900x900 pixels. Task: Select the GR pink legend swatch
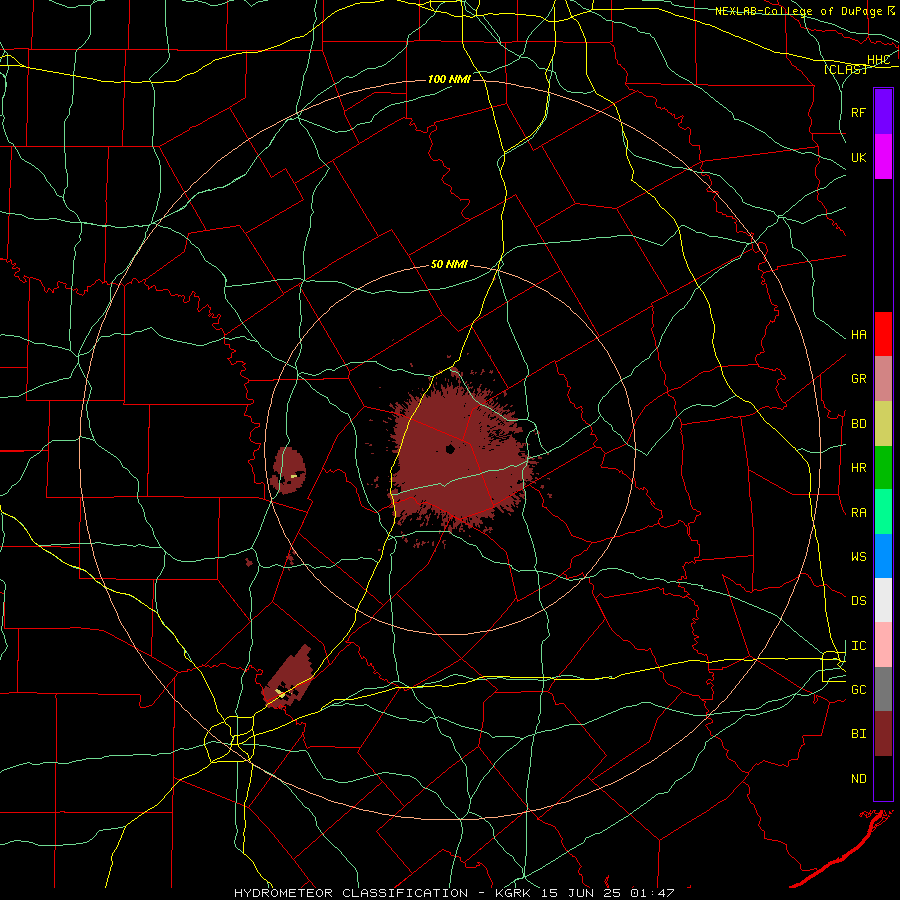[883, 378]
